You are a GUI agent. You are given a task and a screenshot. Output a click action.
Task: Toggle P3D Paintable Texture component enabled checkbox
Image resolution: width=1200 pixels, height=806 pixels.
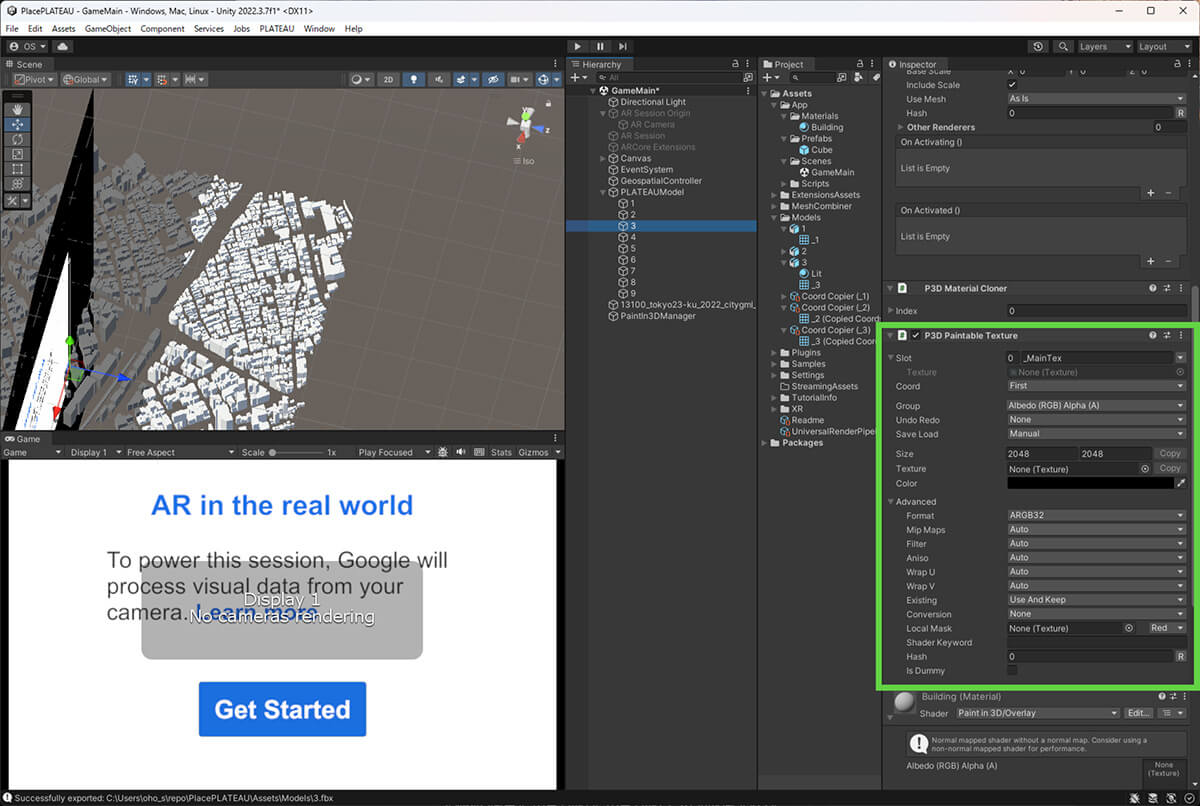click(916, 335)
